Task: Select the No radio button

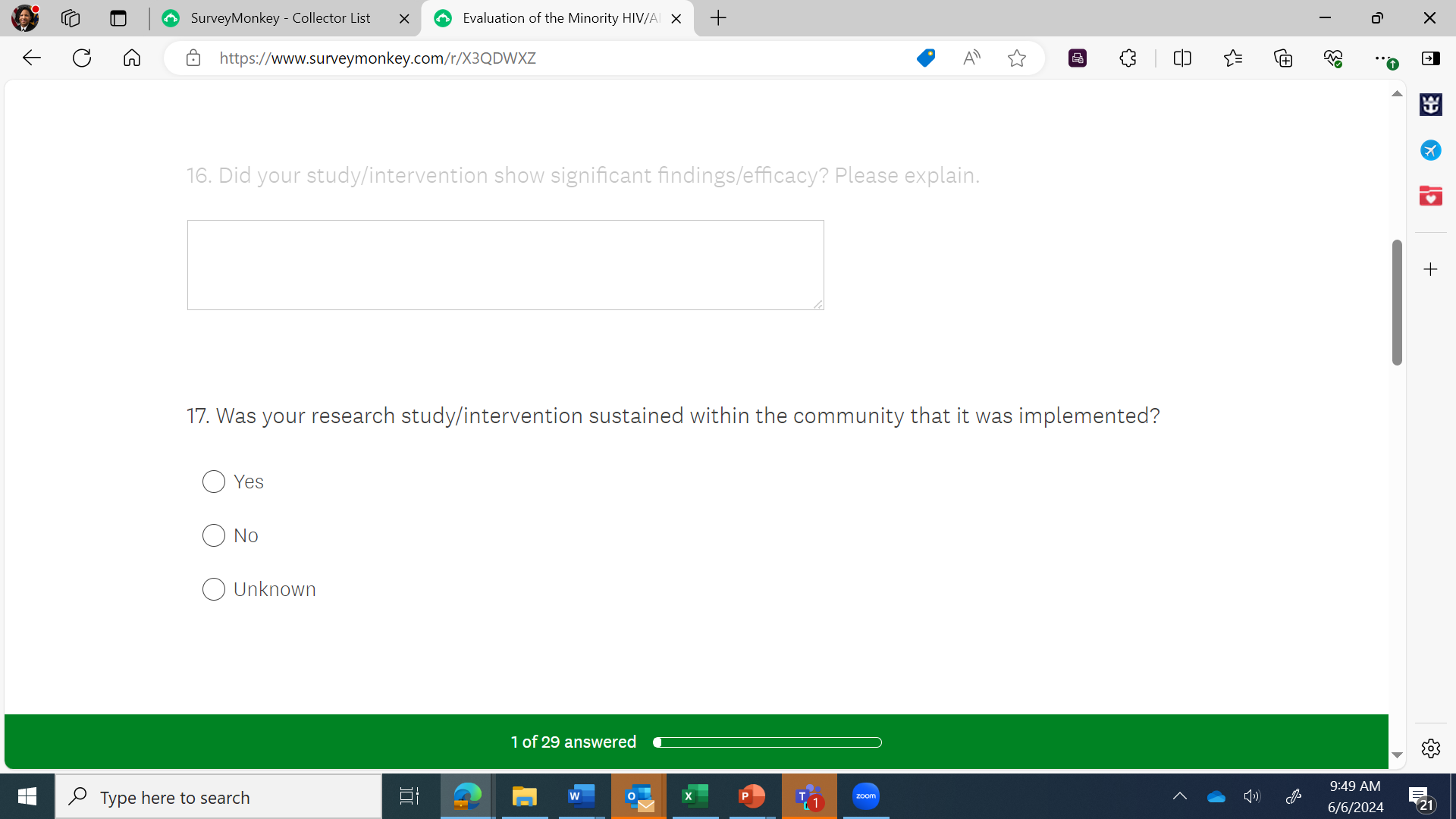Action: 214,535
